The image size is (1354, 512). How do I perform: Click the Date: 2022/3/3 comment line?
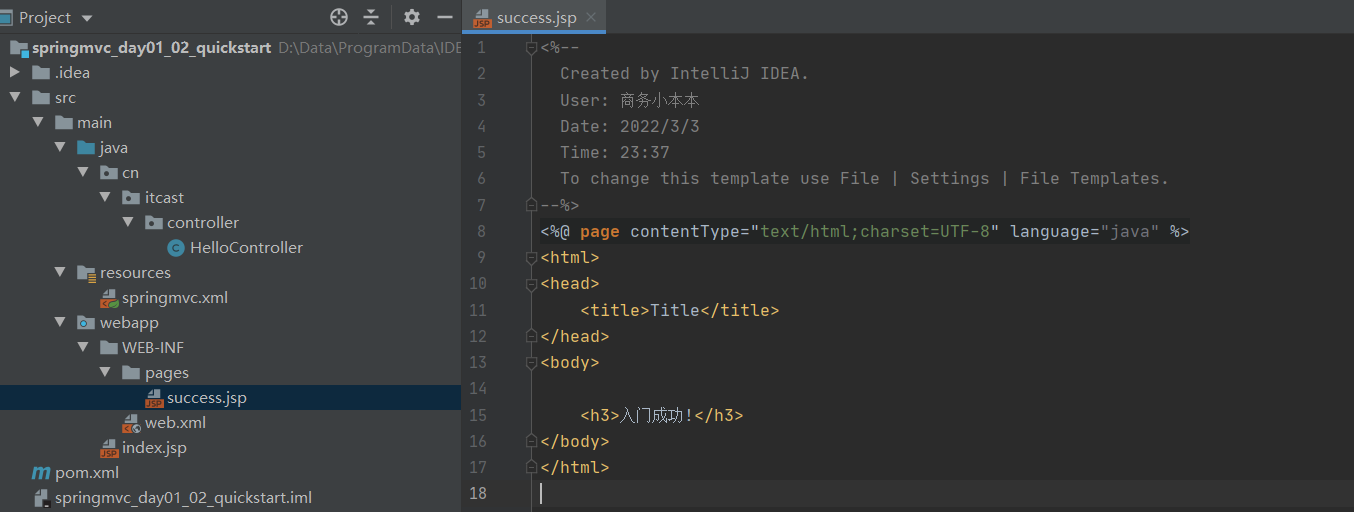coord(630,126)
